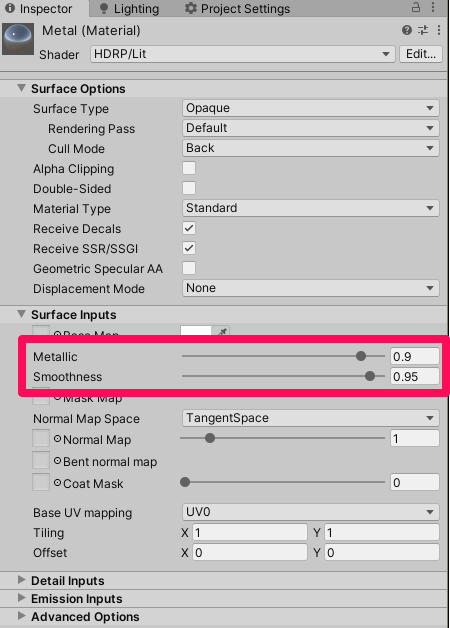This screenshot has width=450, height=628.
Task: Click the Edit... shader button
Action: (421, 54)
